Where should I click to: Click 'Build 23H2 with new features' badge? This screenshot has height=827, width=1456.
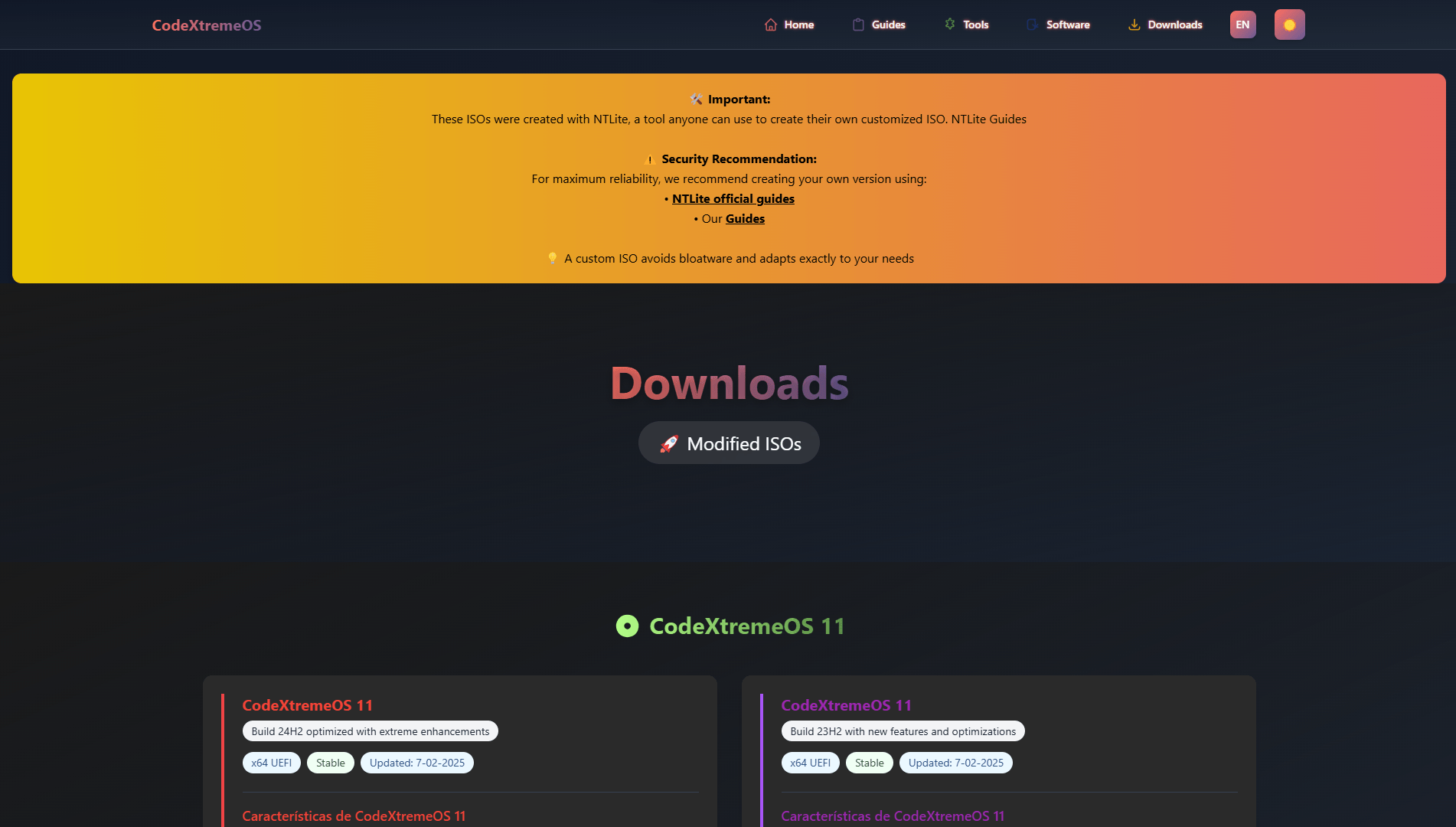click(903, 731)
